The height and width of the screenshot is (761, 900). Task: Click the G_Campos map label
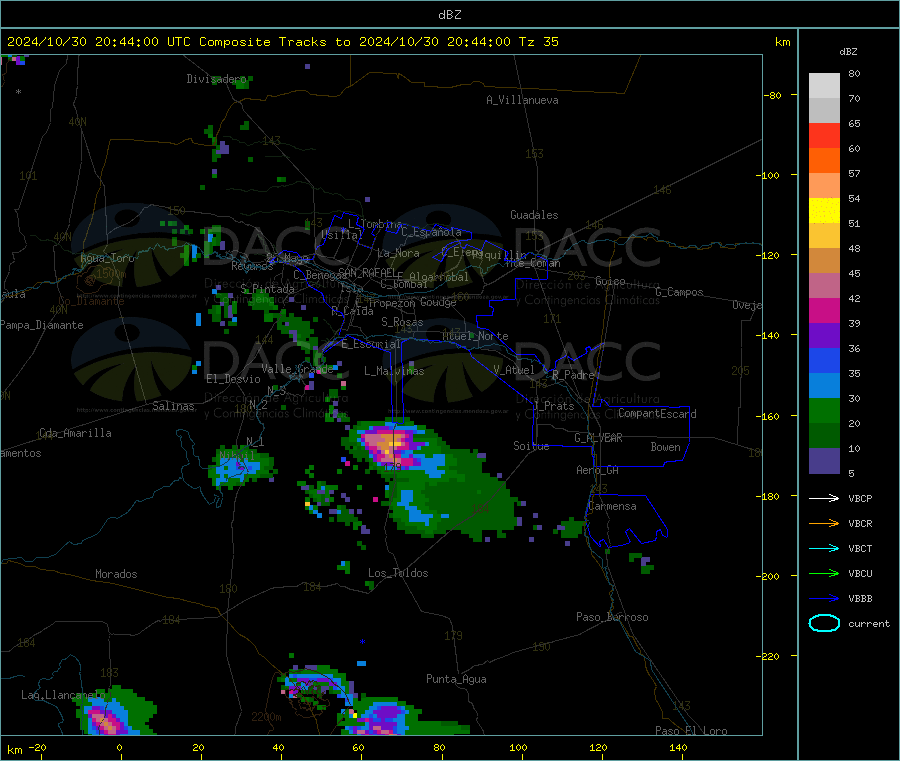[679, 292]
